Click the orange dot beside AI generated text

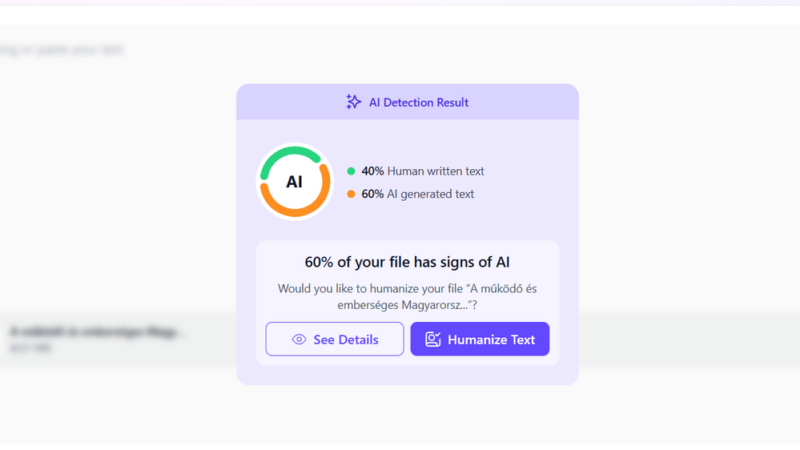[351, 194]
